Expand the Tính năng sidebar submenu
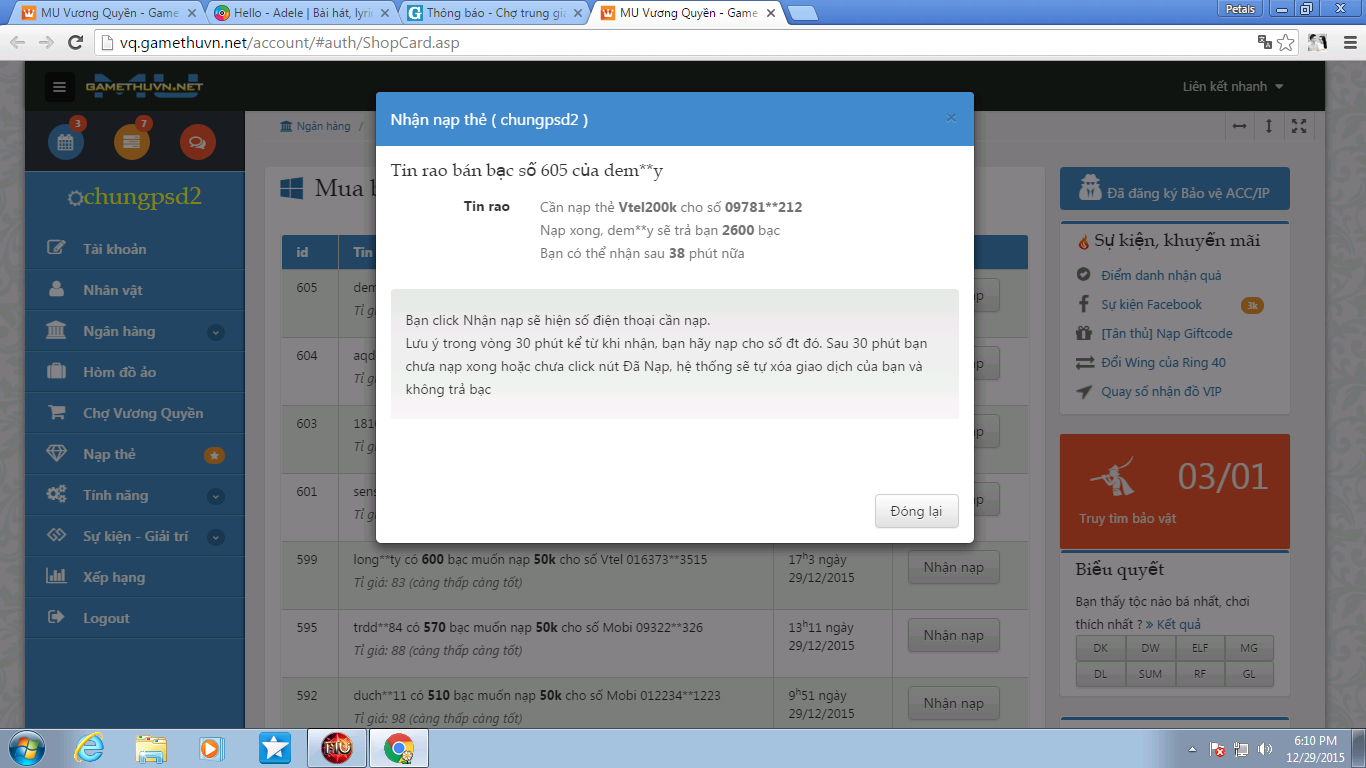This screenshot has height=768, width=1366. coord(215,496)
